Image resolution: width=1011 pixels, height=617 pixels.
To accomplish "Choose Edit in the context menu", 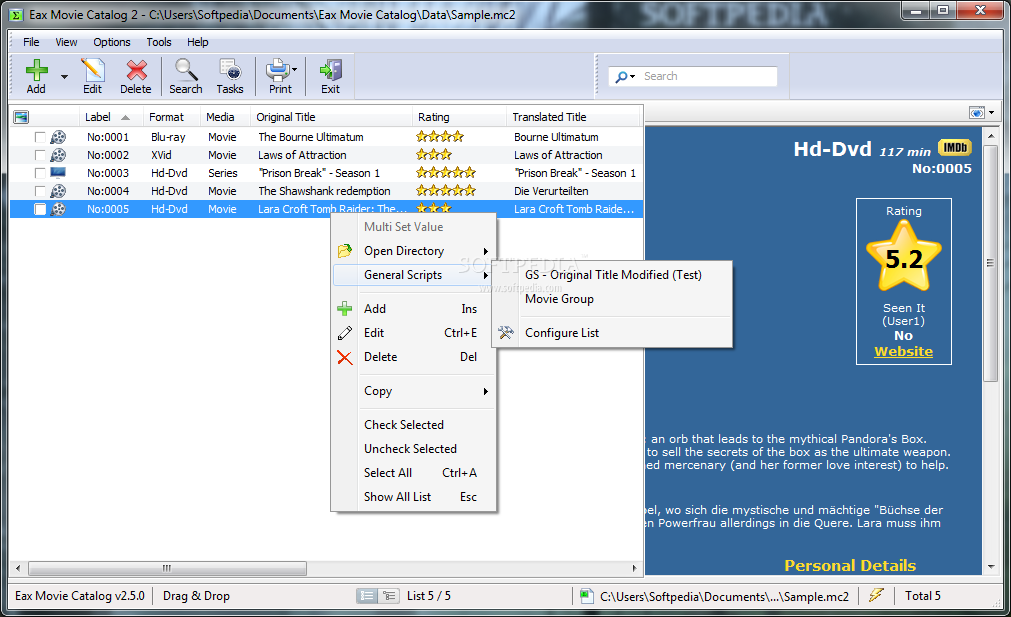I will [413, 333].
